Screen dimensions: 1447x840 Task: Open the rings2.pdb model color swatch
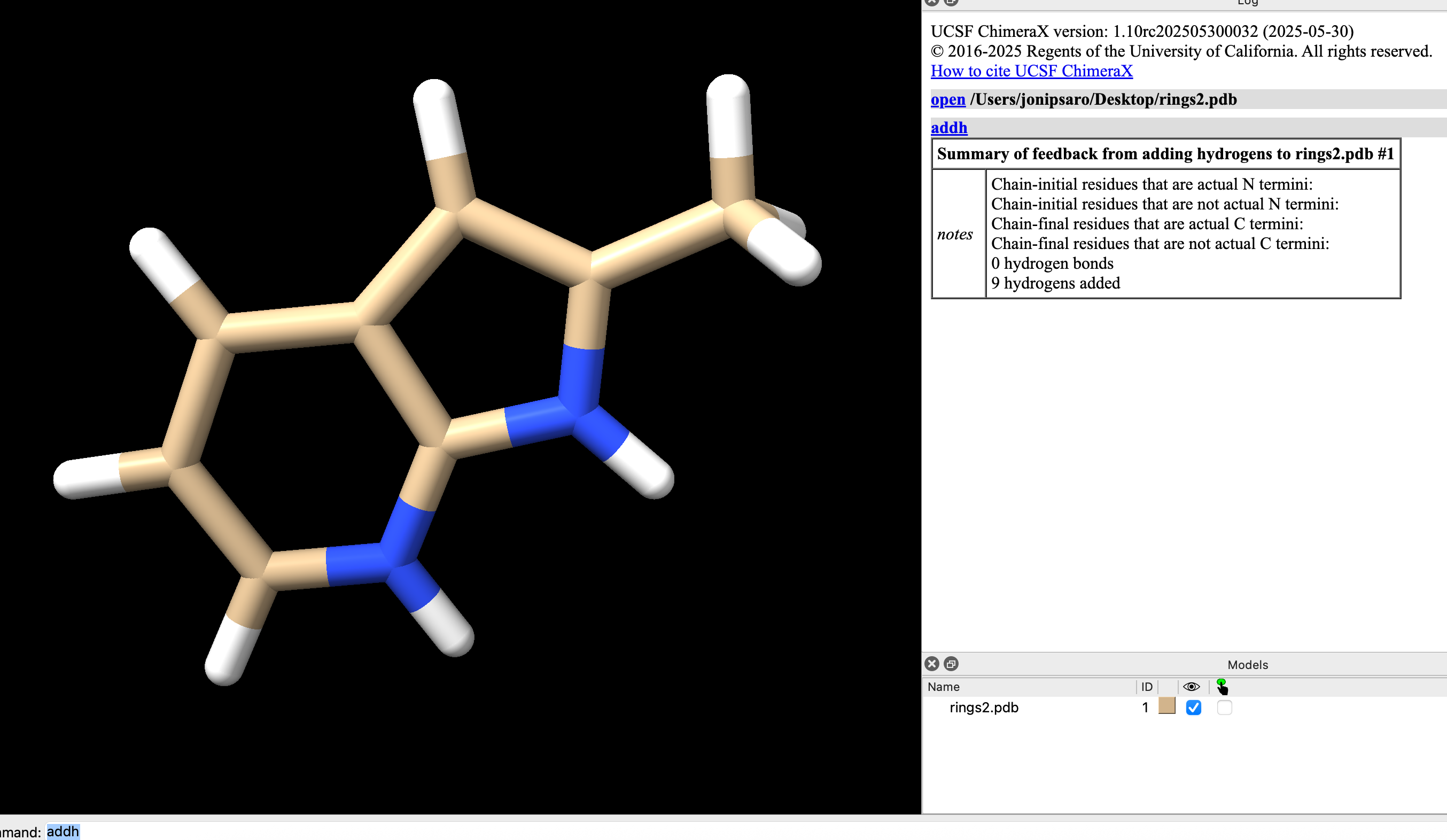tap(1167, 706)
